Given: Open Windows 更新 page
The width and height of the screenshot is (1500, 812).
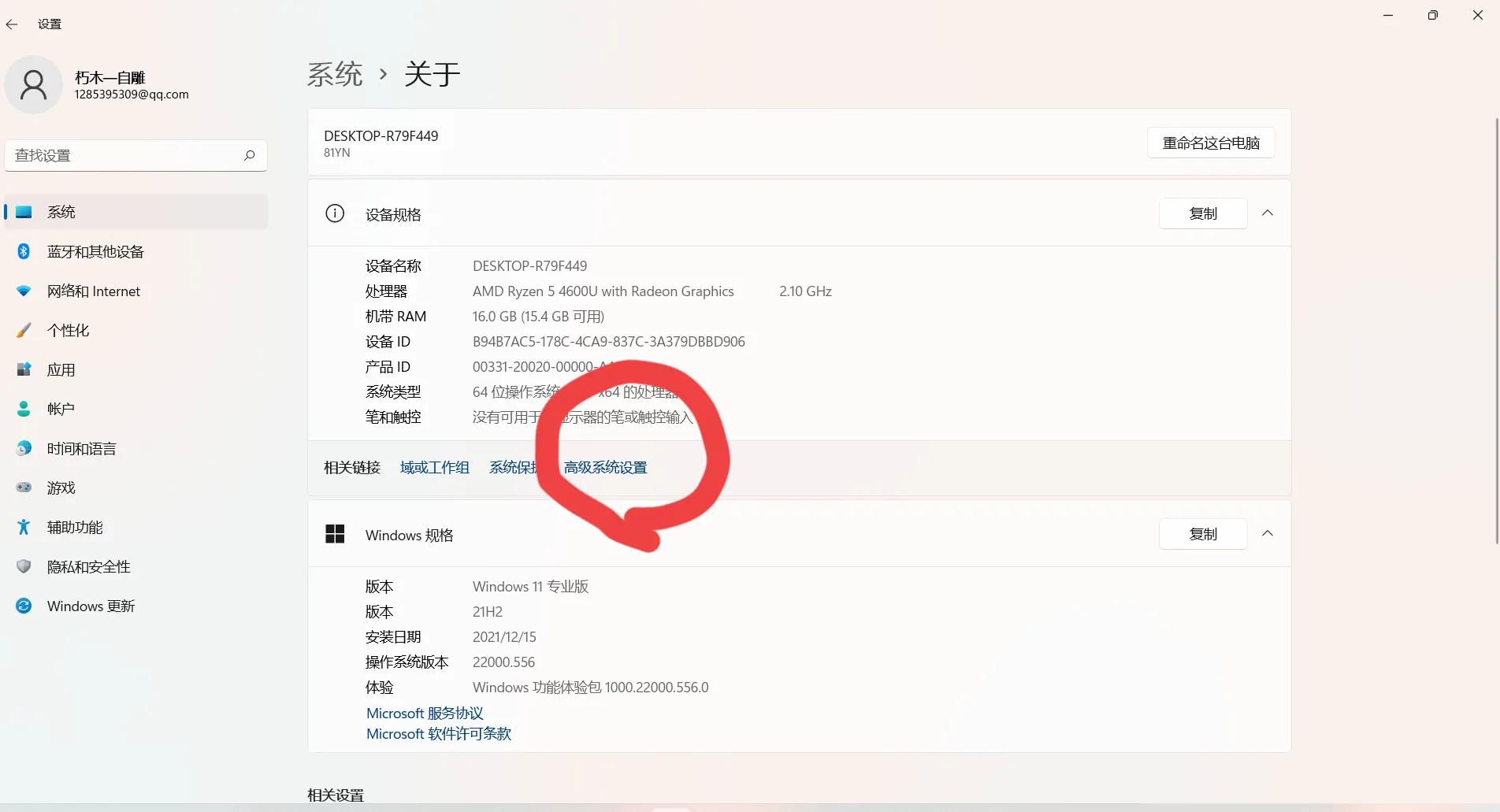Looking at the screenshot, I should coord(91,606).
